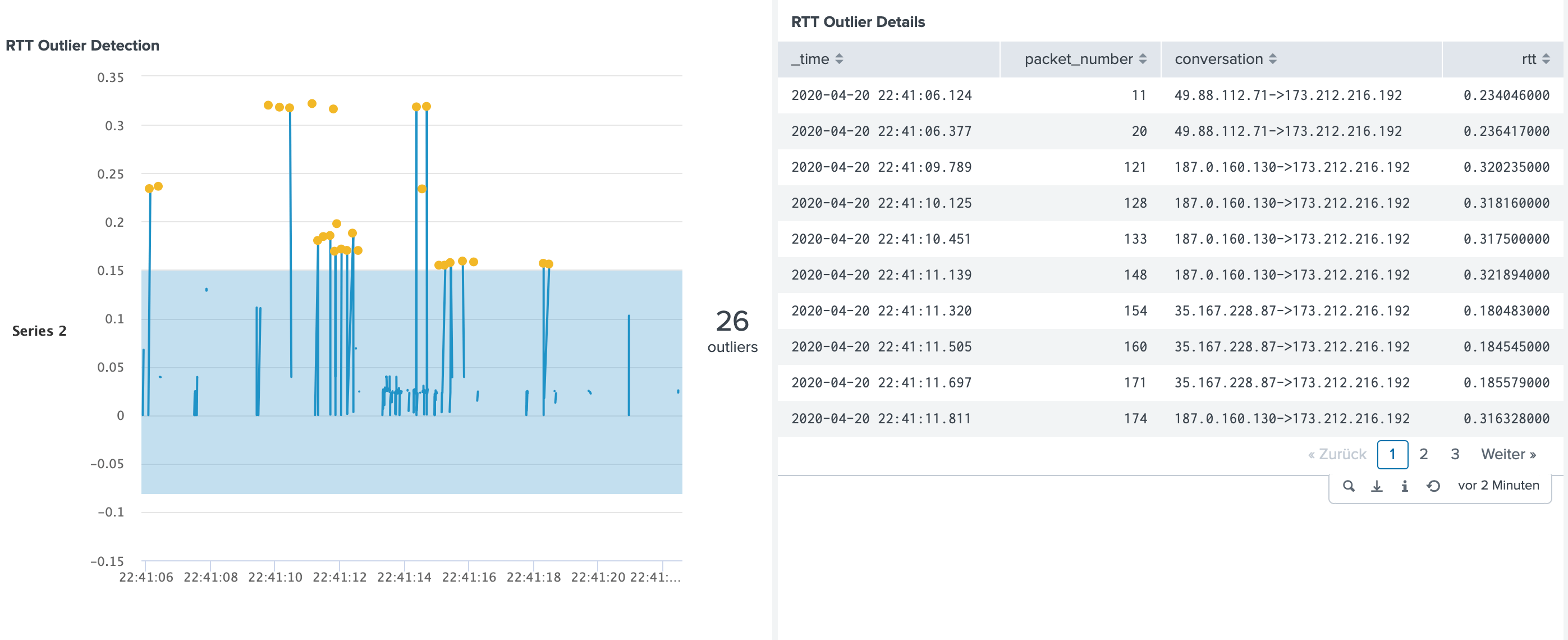Click timestamp 2020-04-20 22:41:11.811
The image size is (1568, 640).
[x=881, y=418]
